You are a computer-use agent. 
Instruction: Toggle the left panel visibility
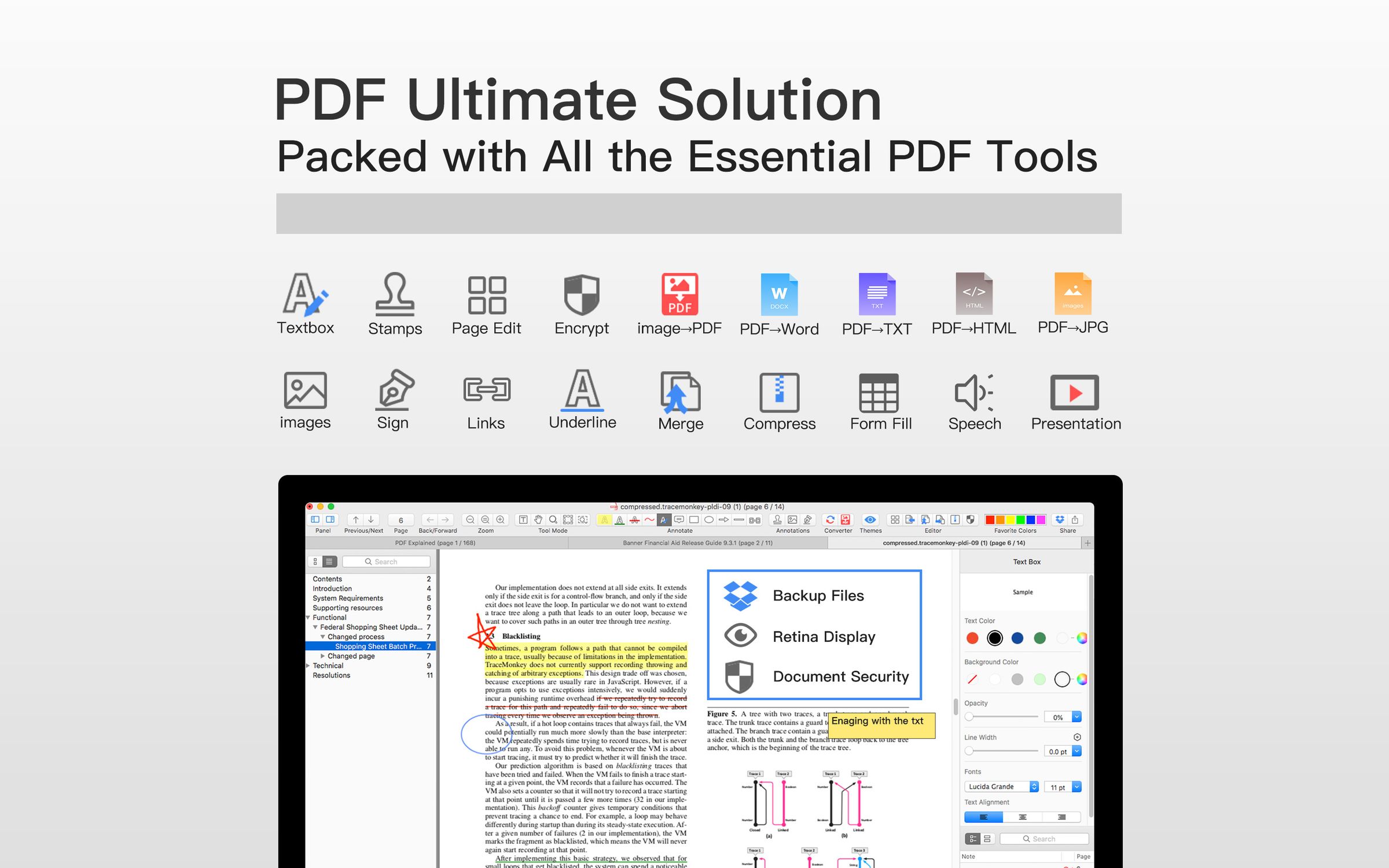pyautogui.click(x=314, y=520)
